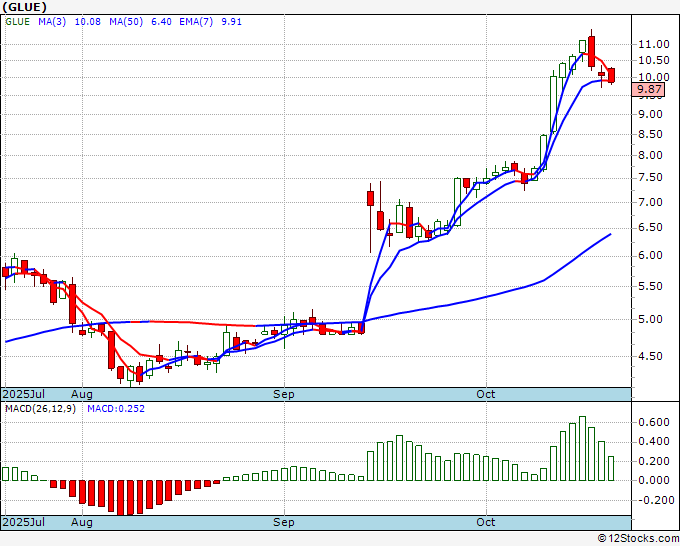Click the tallest green MACD histogram bar
The width and height of the screenshot is (680, 546).
[582, 448]
